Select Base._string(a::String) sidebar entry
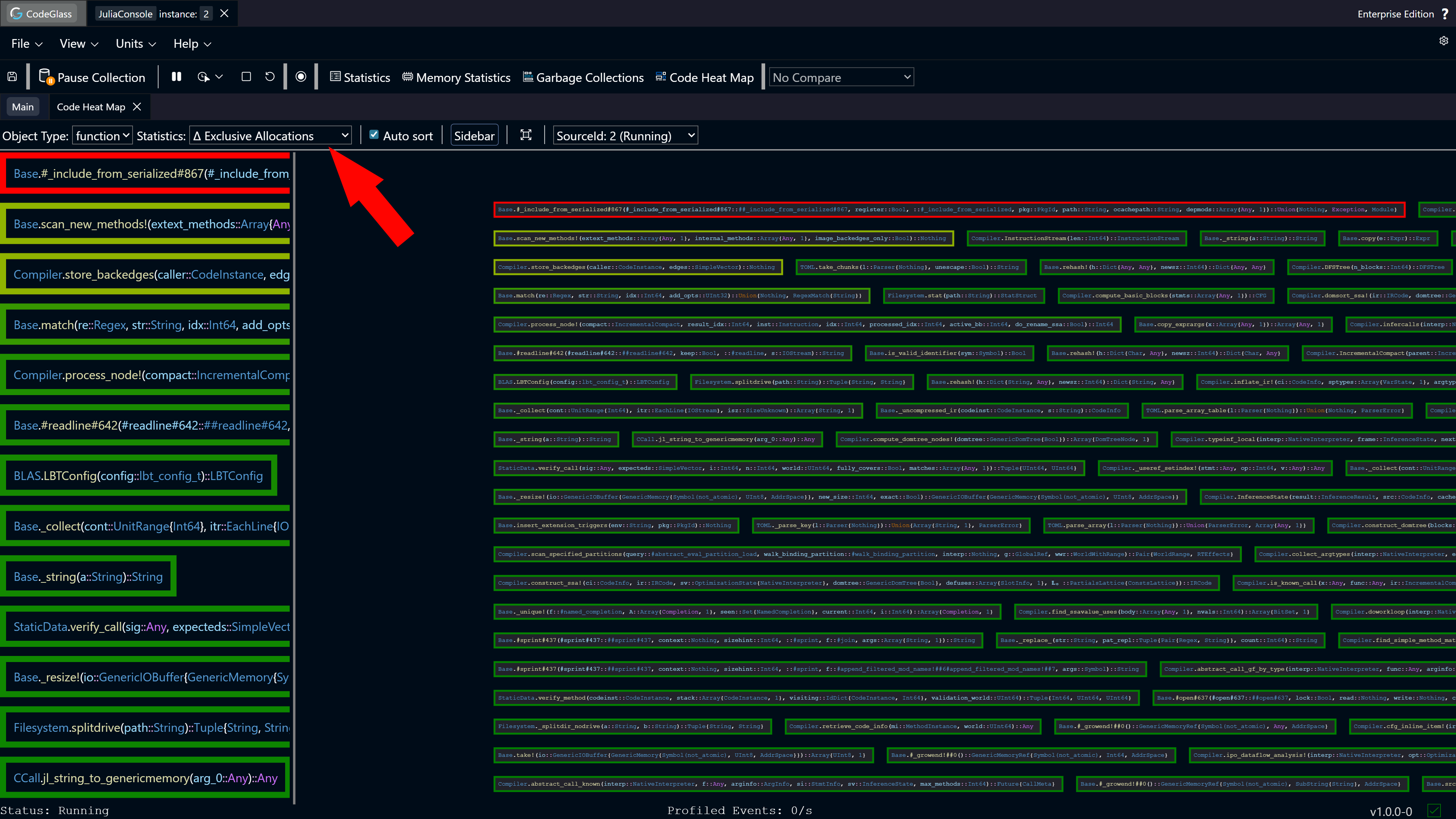 (x=88, y=576)
